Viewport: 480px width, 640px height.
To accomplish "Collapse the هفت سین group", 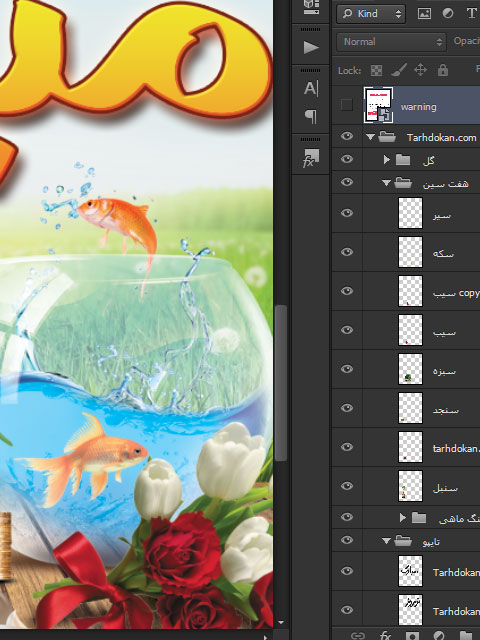I will 387,183.
